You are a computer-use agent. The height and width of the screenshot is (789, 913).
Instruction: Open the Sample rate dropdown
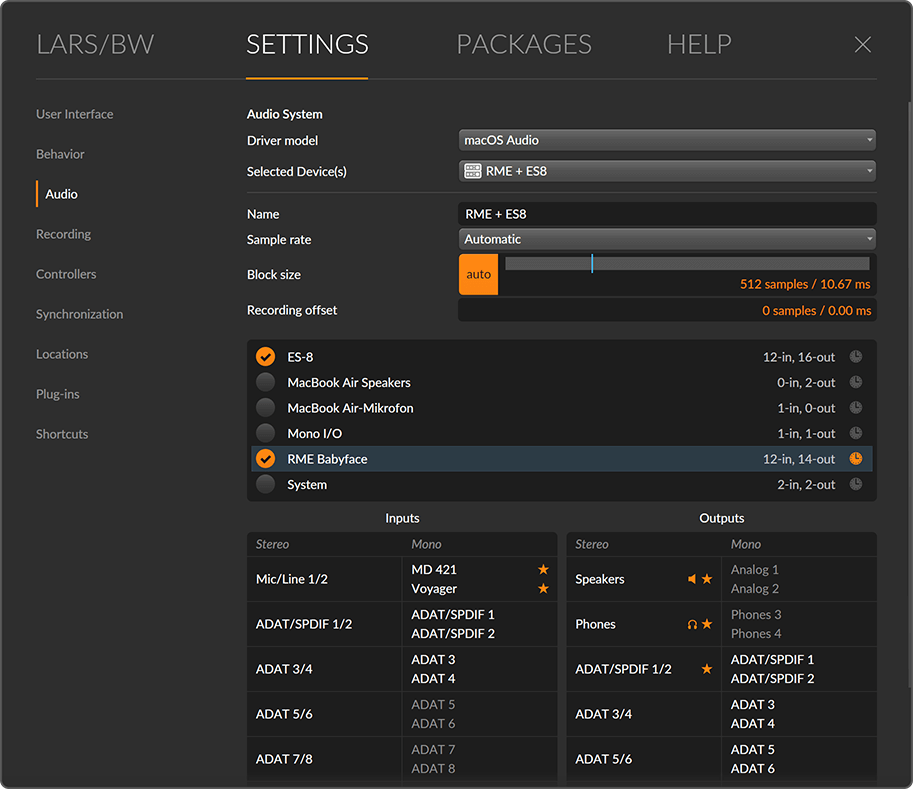[x=667, y=239]
